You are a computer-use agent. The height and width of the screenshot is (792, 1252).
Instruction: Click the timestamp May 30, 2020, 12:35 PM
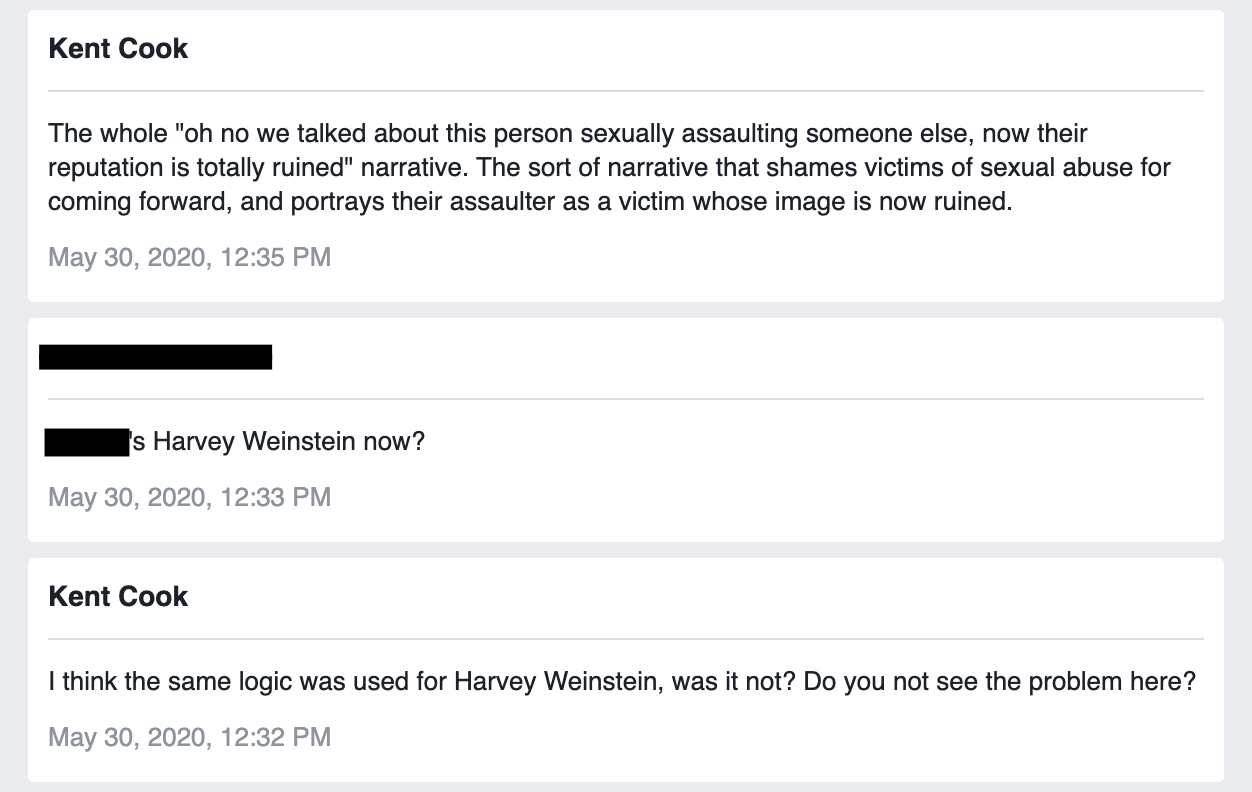(189, 257)
